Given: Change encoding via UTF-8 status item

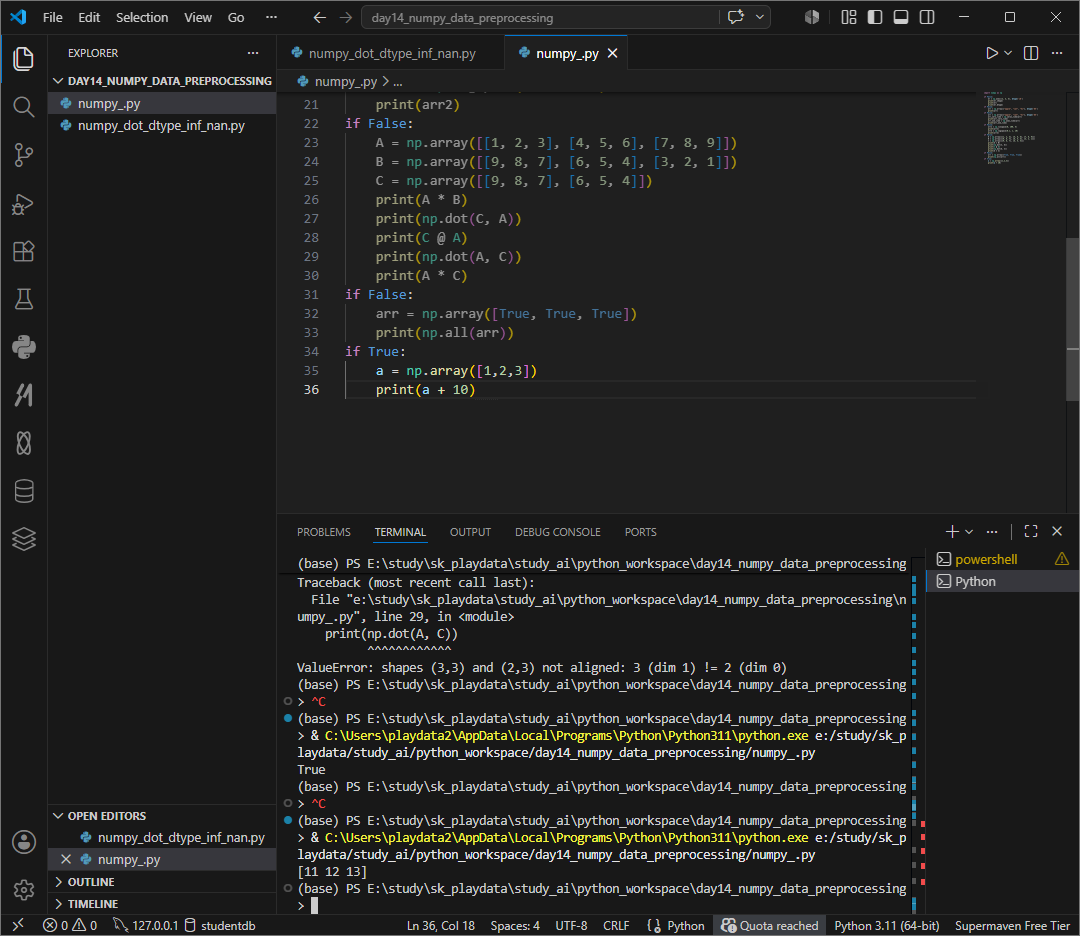Looking at the screenshot, I should (x=571, y=925).
